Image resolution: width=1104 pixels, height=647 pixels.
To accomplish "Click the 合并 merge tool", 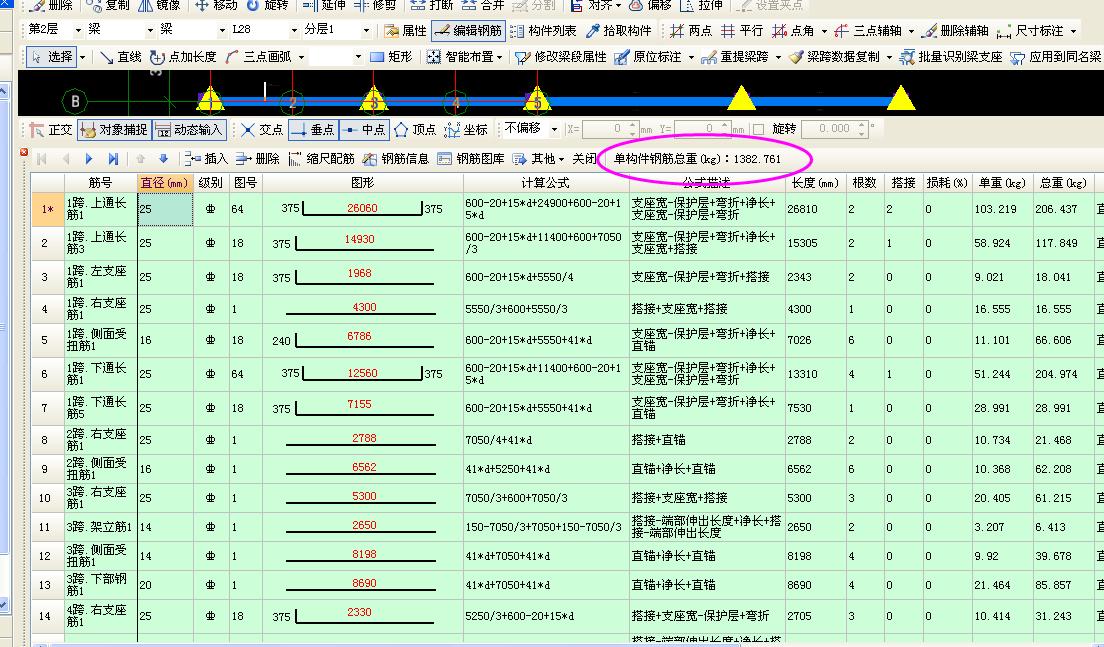I will pos(482,5).
